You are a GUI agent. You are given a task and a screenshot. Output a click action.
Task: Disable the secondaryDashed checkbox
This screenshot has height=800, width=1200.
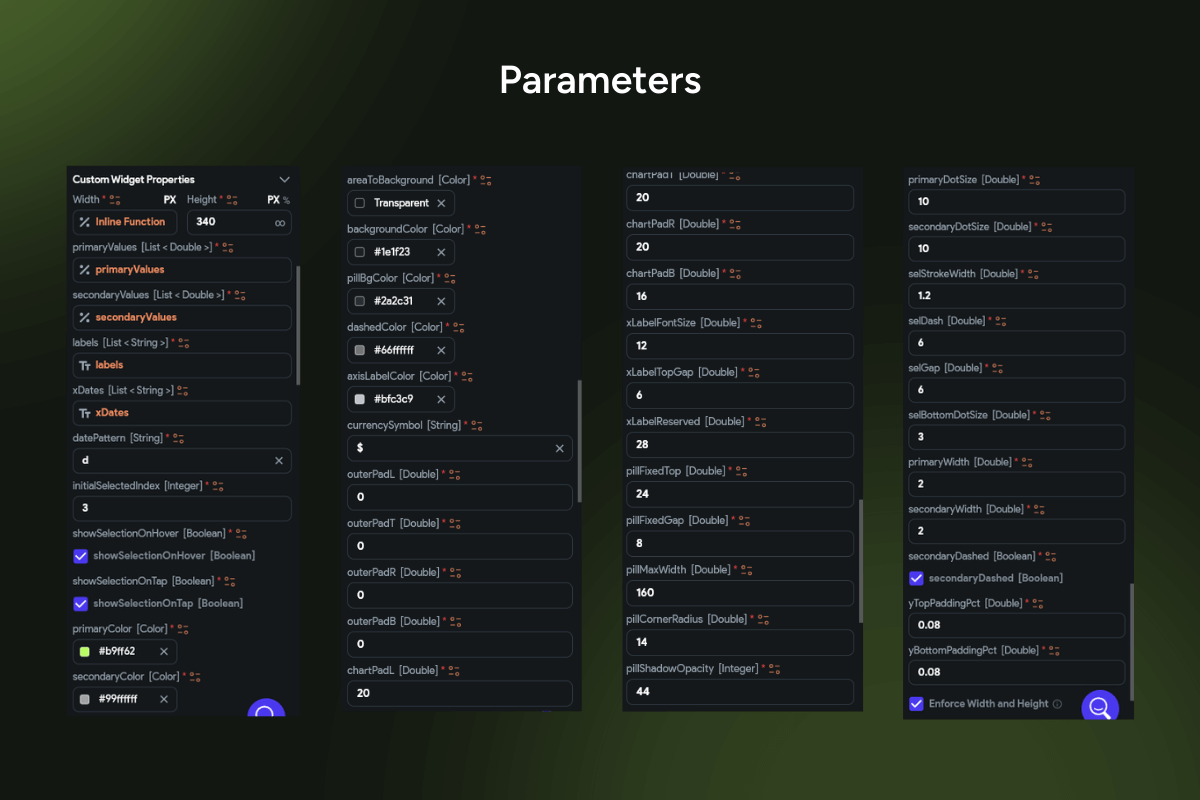[x=916, y=578]
